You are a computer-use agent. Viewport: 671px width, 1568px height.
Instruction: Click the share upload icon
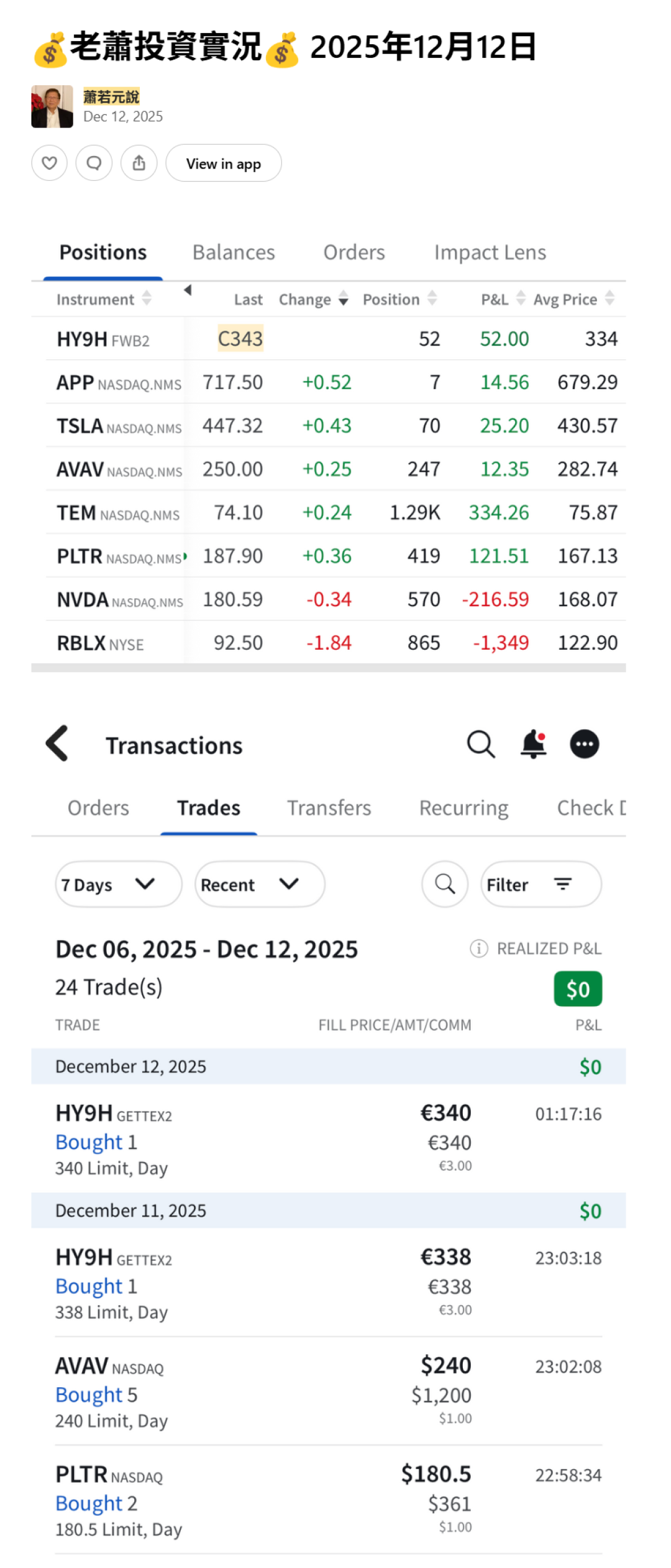point(139,163)
